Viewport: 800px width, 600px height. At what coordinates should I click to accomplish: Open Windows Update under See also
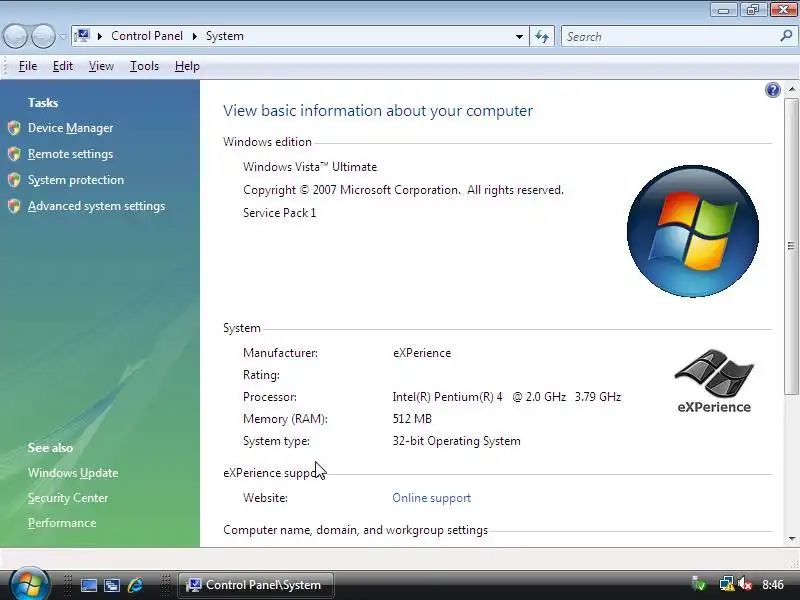tap(73, 473)
